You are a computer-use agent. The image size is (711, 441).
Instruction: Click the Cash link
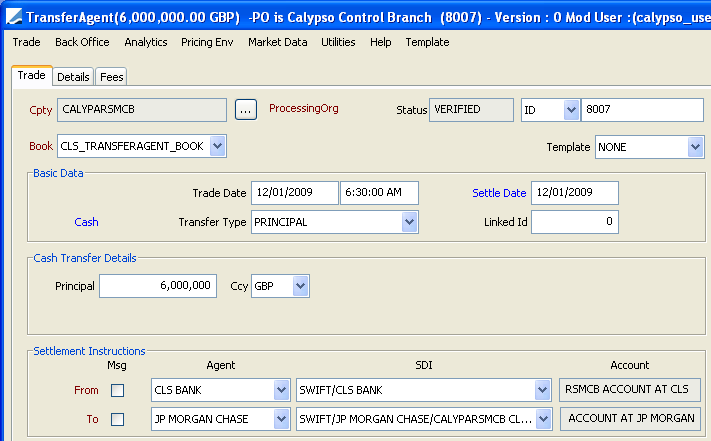86,222
